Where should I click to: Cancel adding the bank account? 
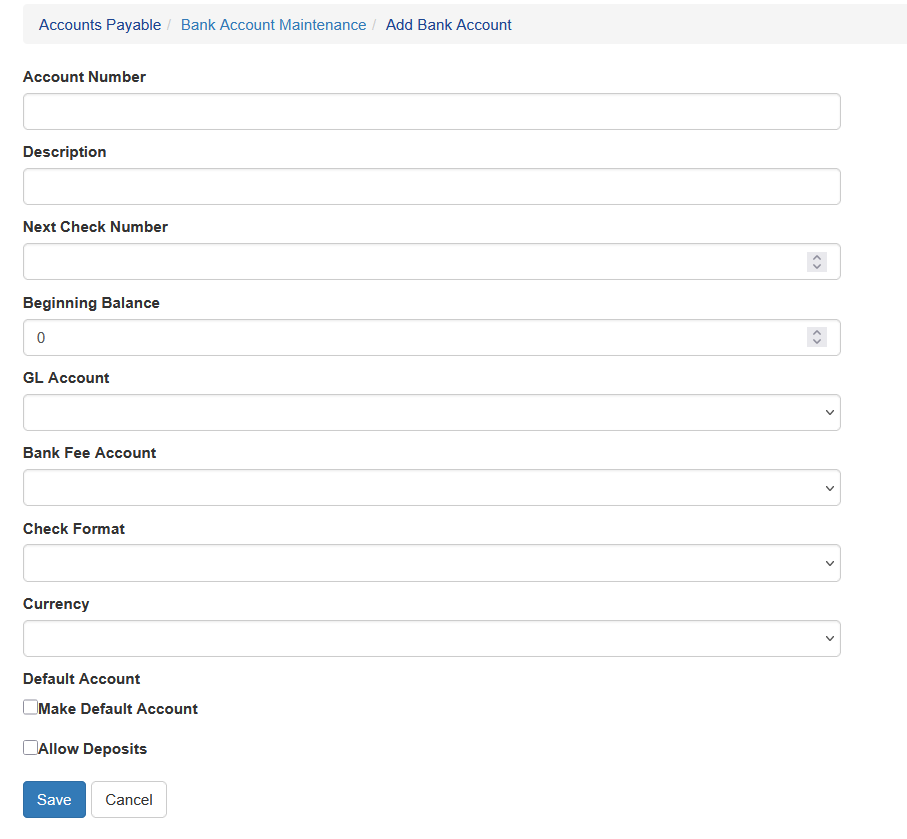[x=129, y=800]
